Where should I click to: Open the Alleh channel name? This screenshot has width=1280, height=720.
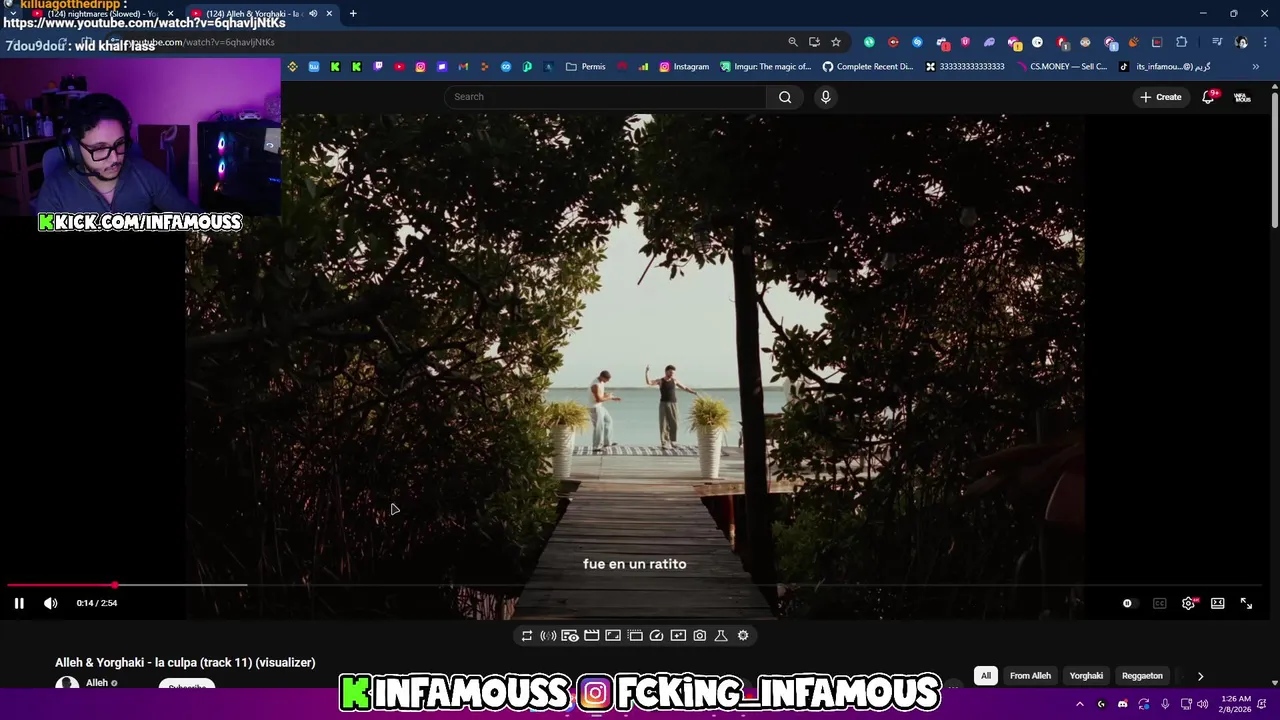97,683
